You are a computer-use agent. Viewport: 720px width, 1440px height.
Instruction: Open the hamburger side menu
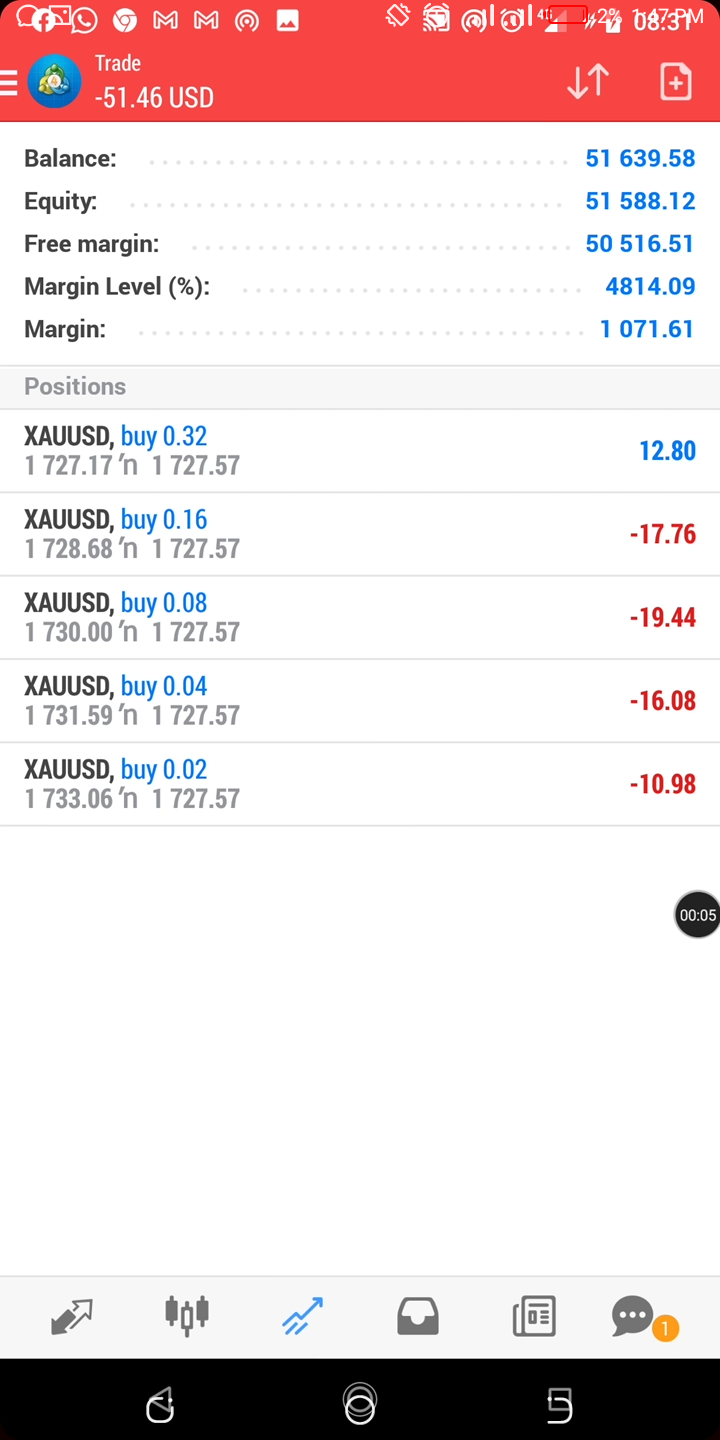click(8, 82)
